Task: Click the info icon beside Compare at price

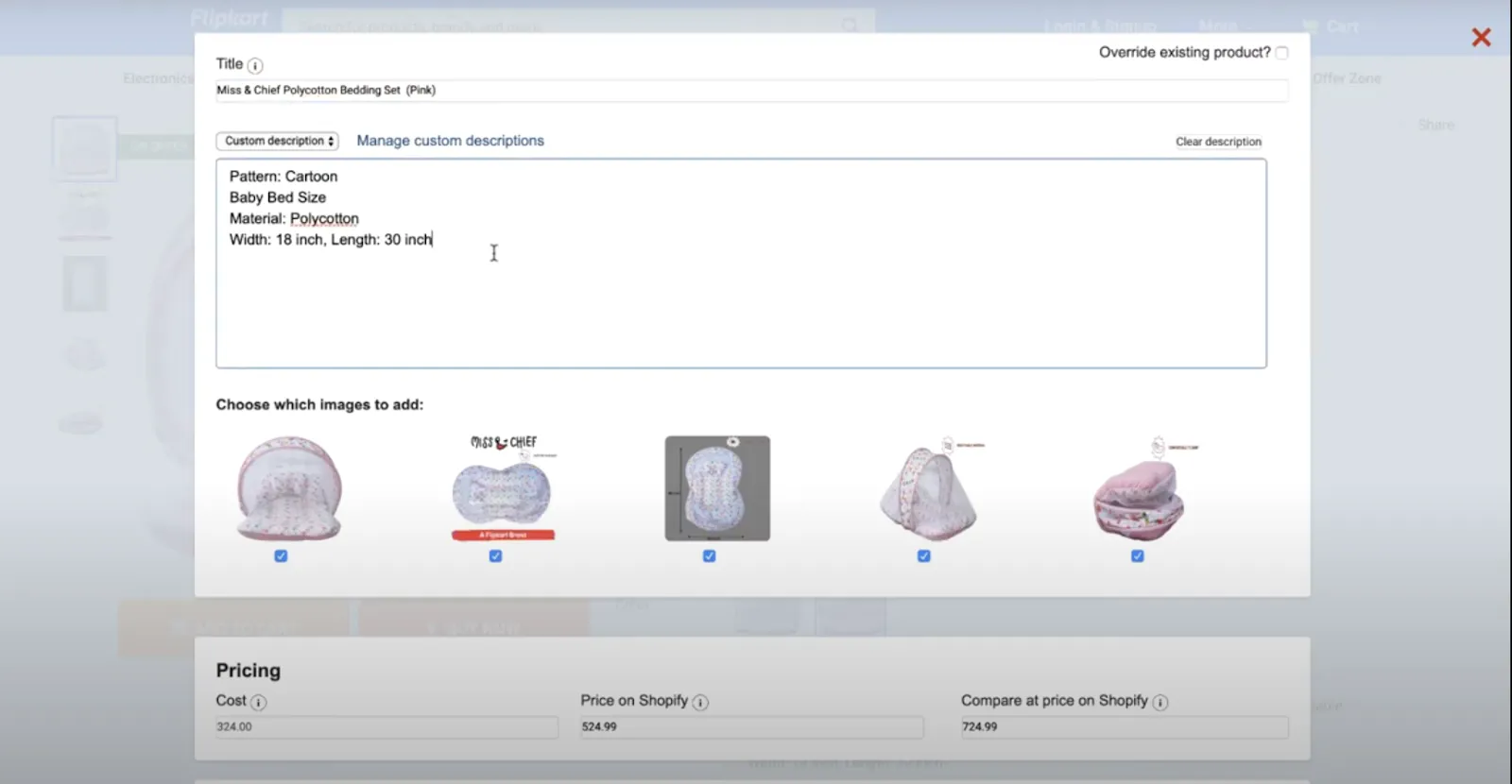Action: 1160,702
